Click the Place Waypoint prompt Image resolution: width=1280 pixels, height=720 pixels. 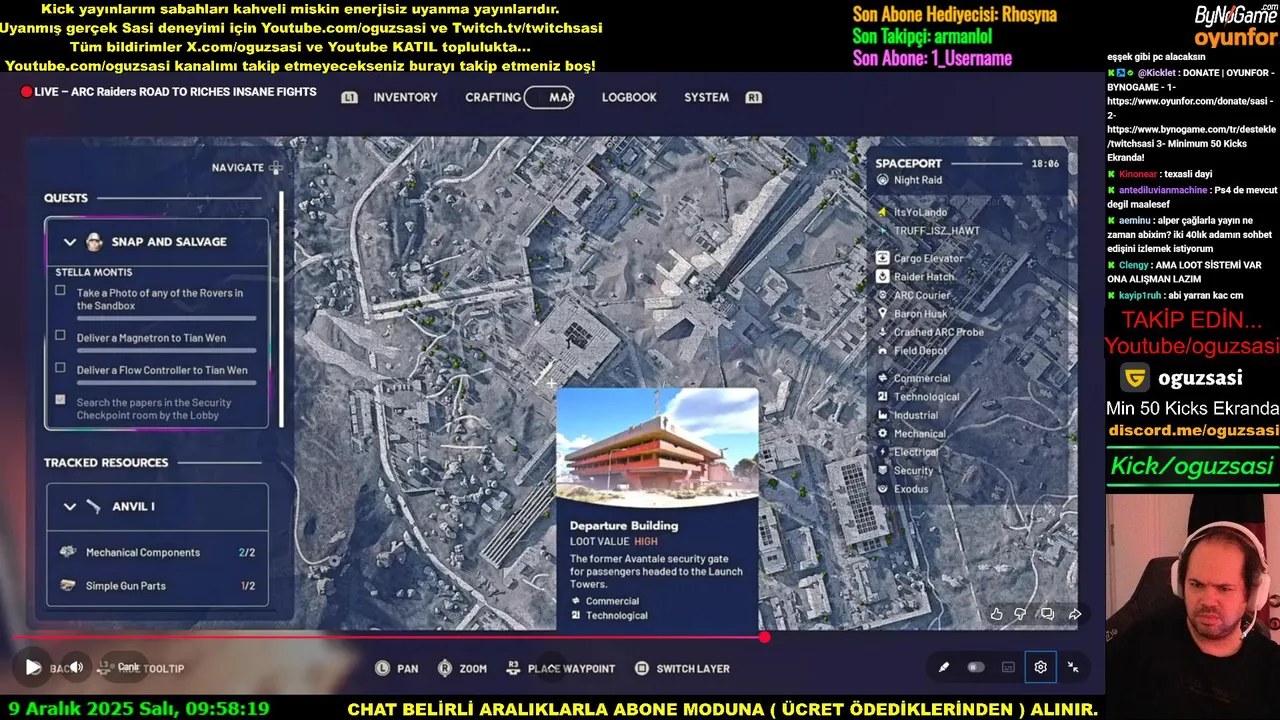[560, 668]
